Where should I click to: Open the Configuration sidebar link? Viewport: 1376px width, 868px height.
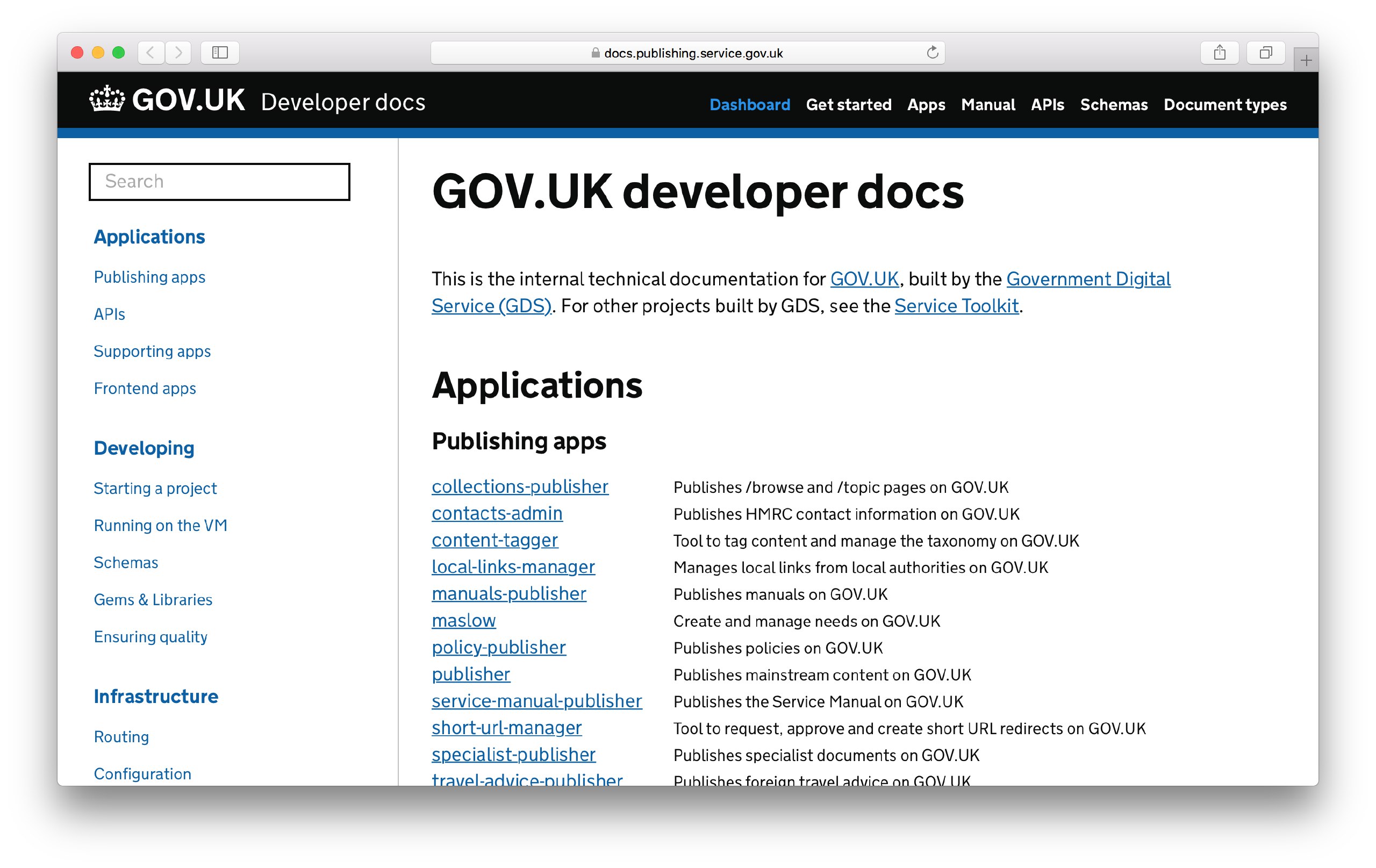click(142, 774)
